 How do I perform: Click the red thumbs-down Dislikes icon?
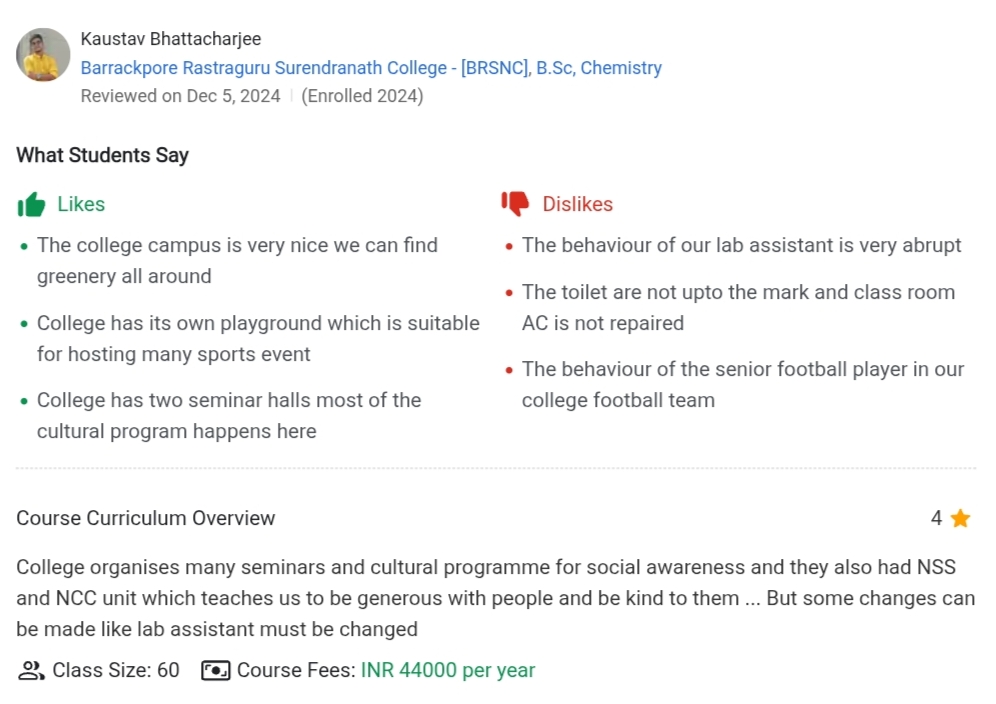pyautogui.click(x=515, y=204)
